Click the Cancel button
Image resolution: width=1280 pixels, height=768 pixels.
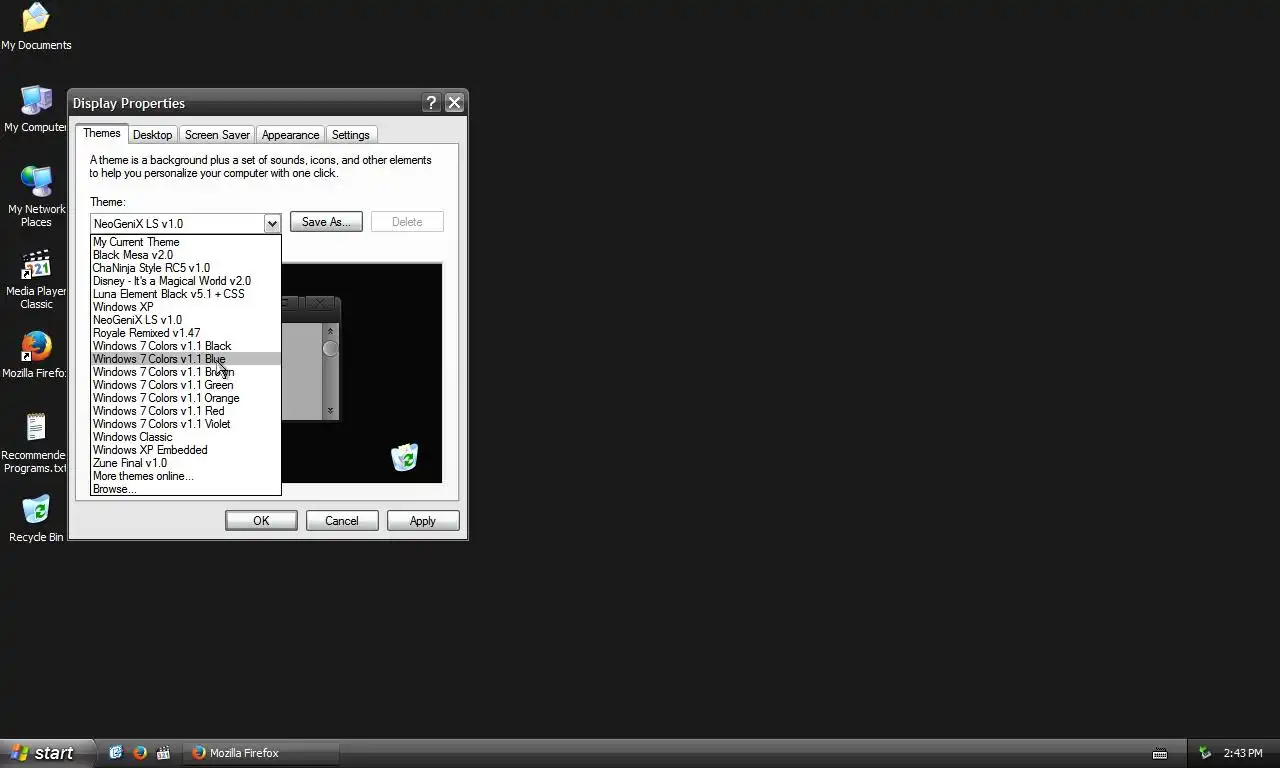[x=341, y=521]
